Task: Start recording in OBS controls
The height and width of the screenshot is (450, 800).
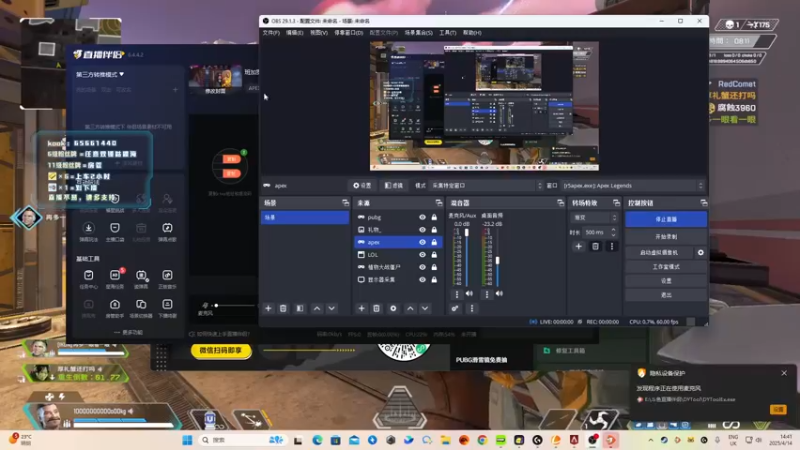Action: tap(666, 237)
